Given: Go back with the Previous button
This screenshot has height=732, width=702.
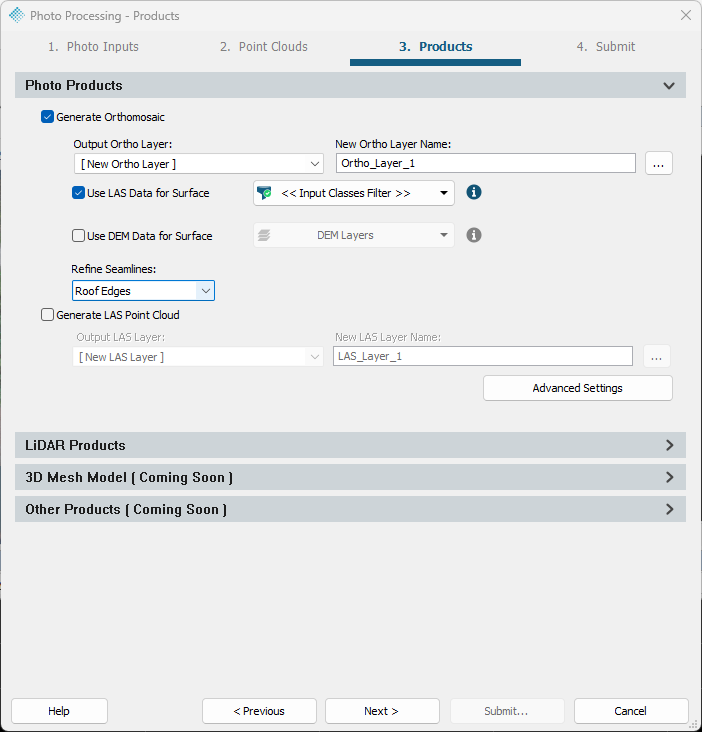Looking at the screenshot, I should [259, 711].
